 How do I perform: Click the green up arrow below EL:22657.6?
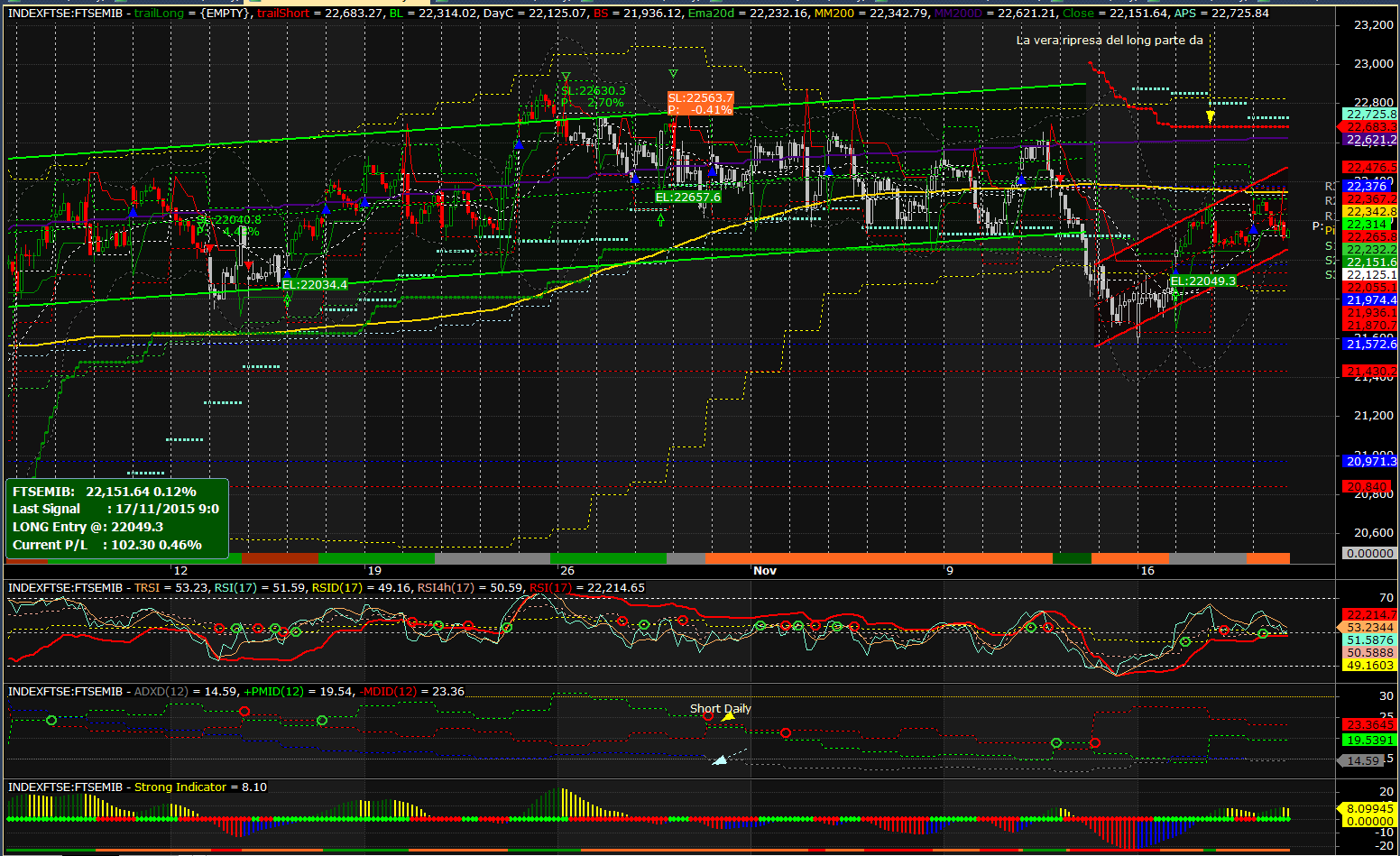(x=661, y=217)
